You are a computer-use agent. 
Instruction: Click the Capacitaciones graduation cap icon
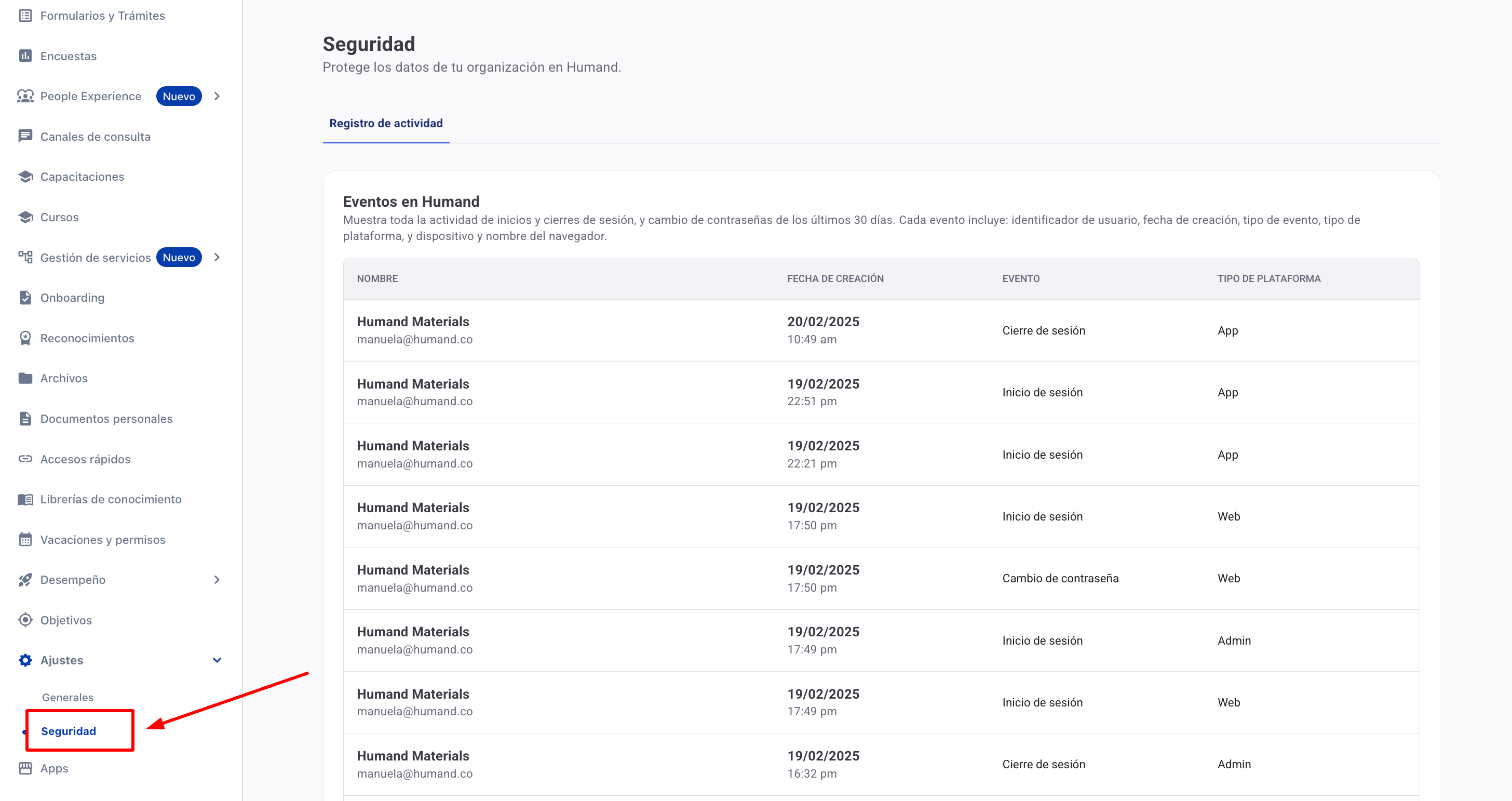point(25,177)
